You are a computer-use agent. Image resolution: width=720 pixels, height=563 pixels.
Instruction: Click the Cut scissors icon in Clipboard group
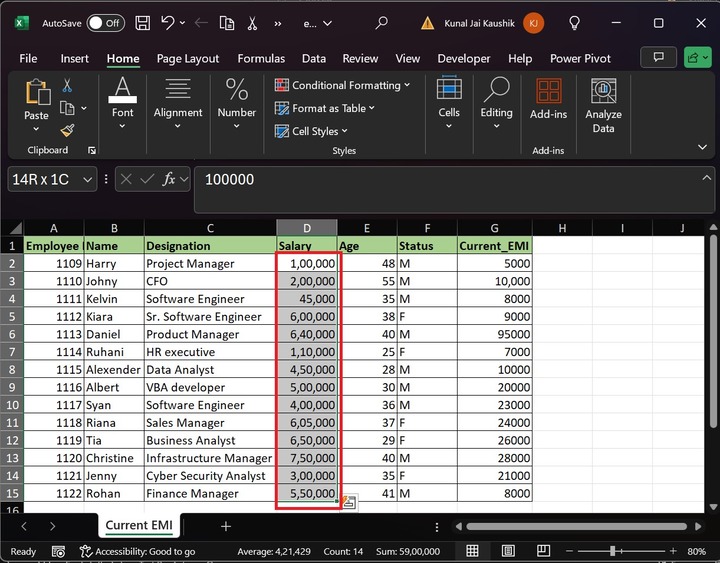[x=67, y=86]
